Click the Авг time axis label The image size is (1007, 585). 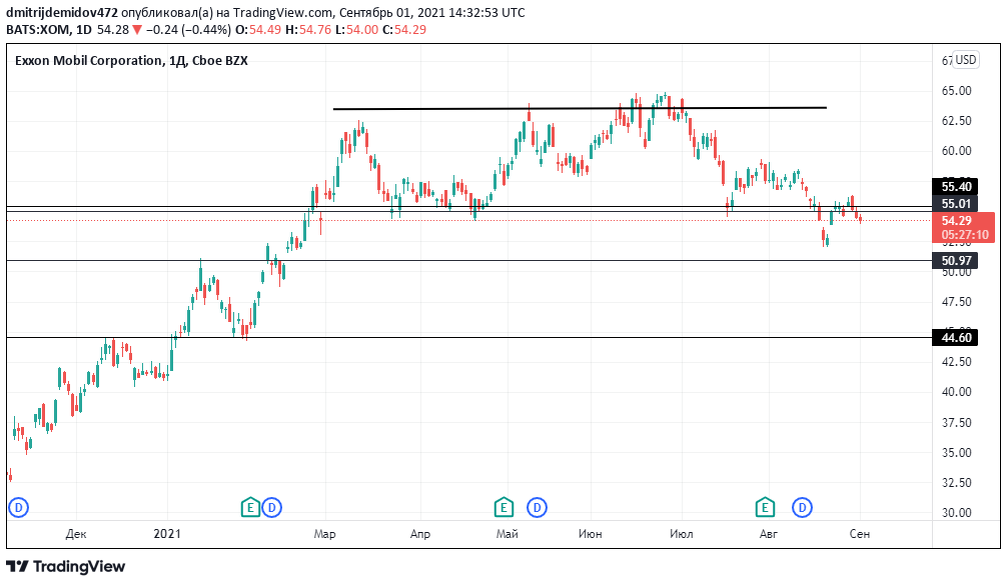769,534
